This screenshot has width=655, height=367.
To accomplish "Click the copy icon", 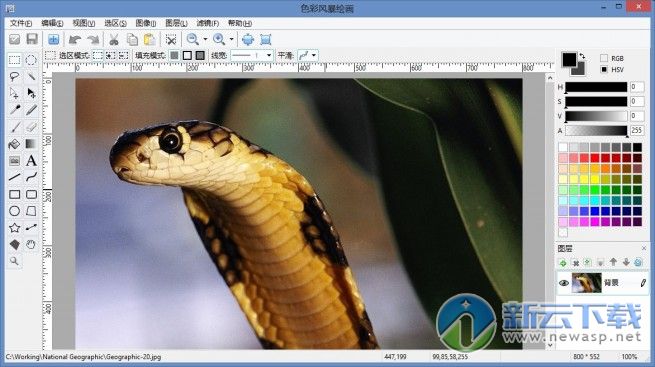I will coord(132,40).
